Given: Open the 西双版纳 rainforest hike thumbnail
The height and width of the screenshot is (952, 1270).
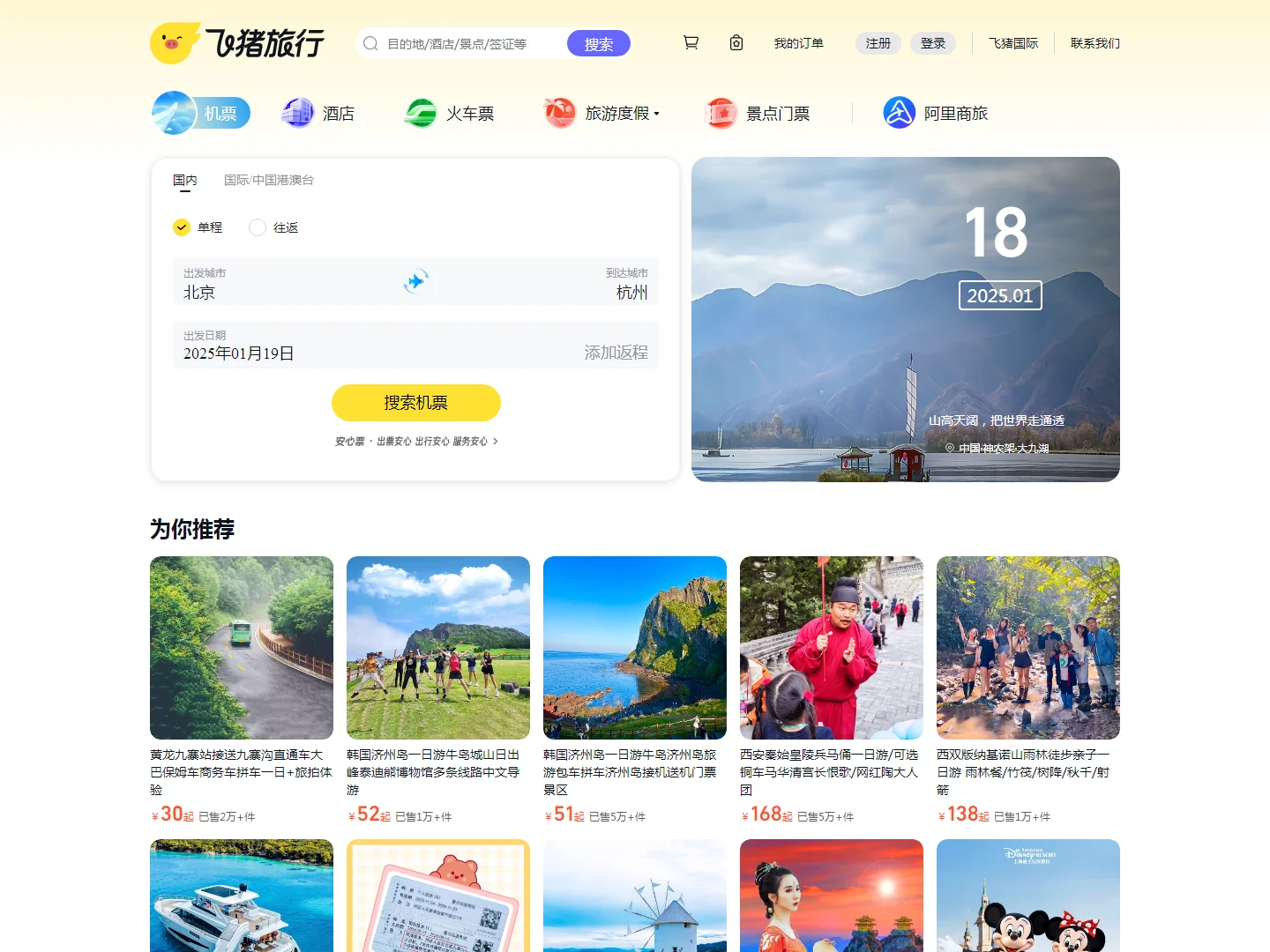Looking at the screenshot, I should (x=1028, y=648).
